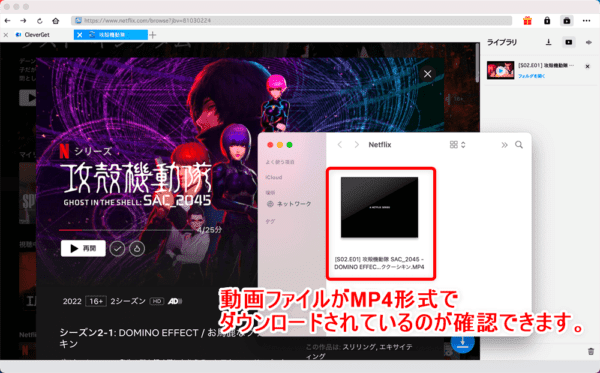Viewport: 600px width, 373px height.
Task: Open the three-dot more menu
Action: (586, 21)
